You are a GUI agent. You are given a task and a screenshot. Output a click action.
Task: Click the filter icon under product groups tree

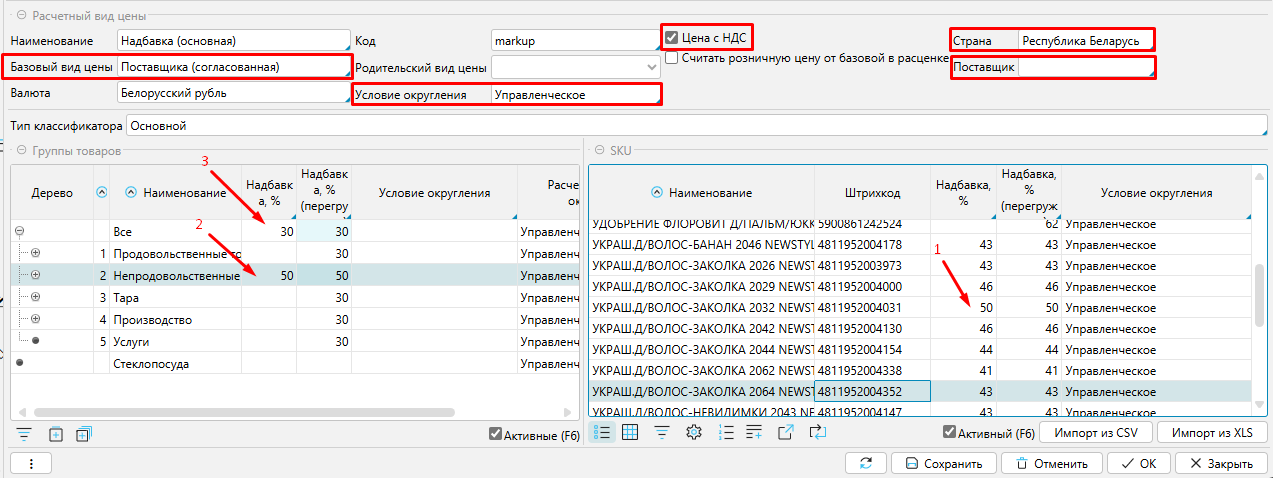(x=24, y=434)
